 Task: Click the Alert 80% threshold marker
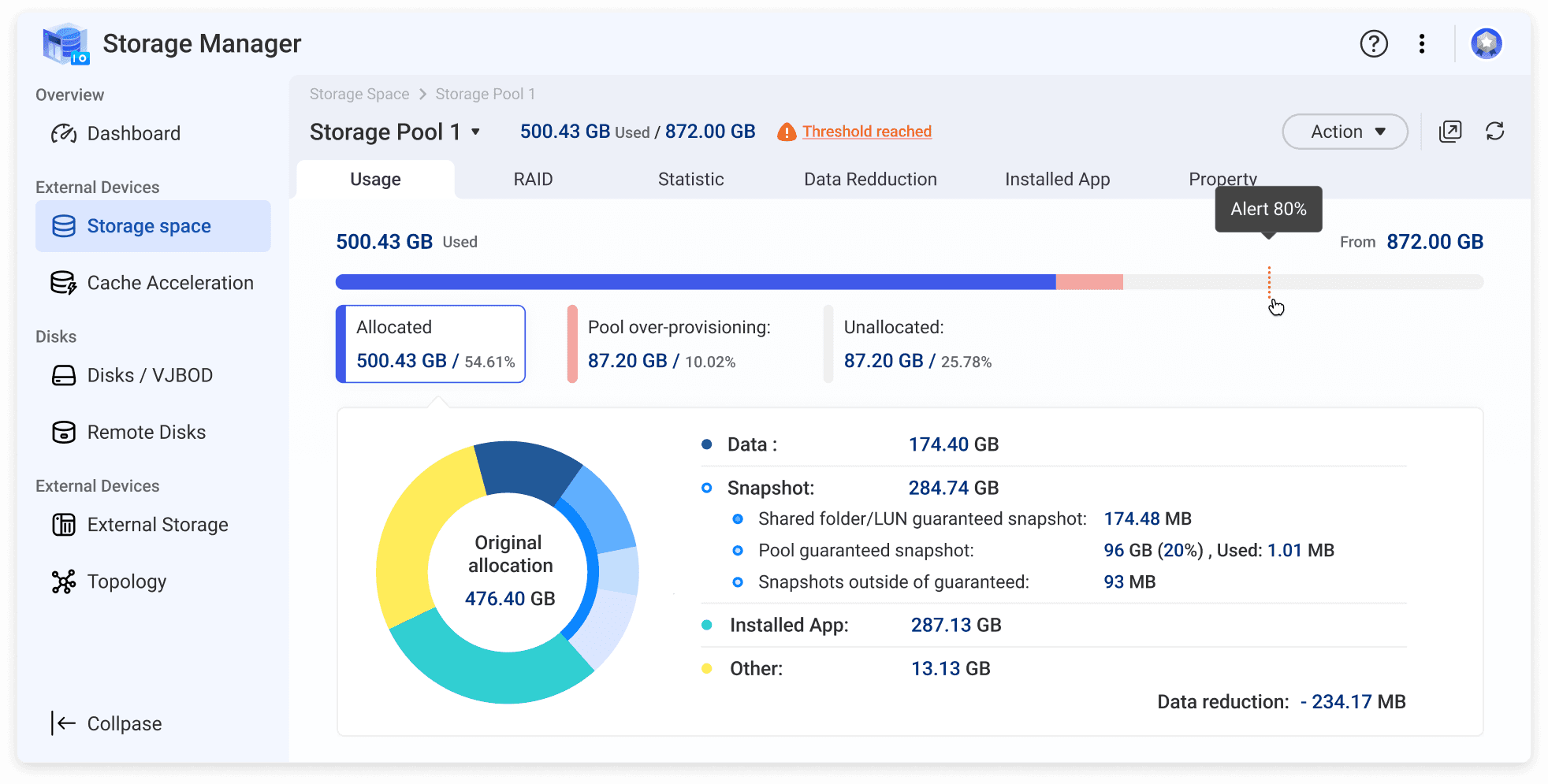(1269, 282)
